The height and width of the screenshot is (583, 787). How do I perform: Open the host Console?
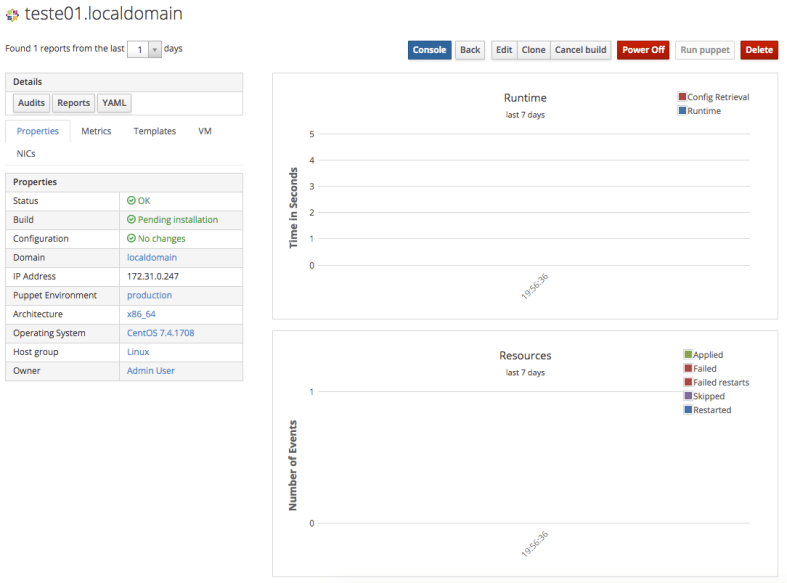[429, 50]
